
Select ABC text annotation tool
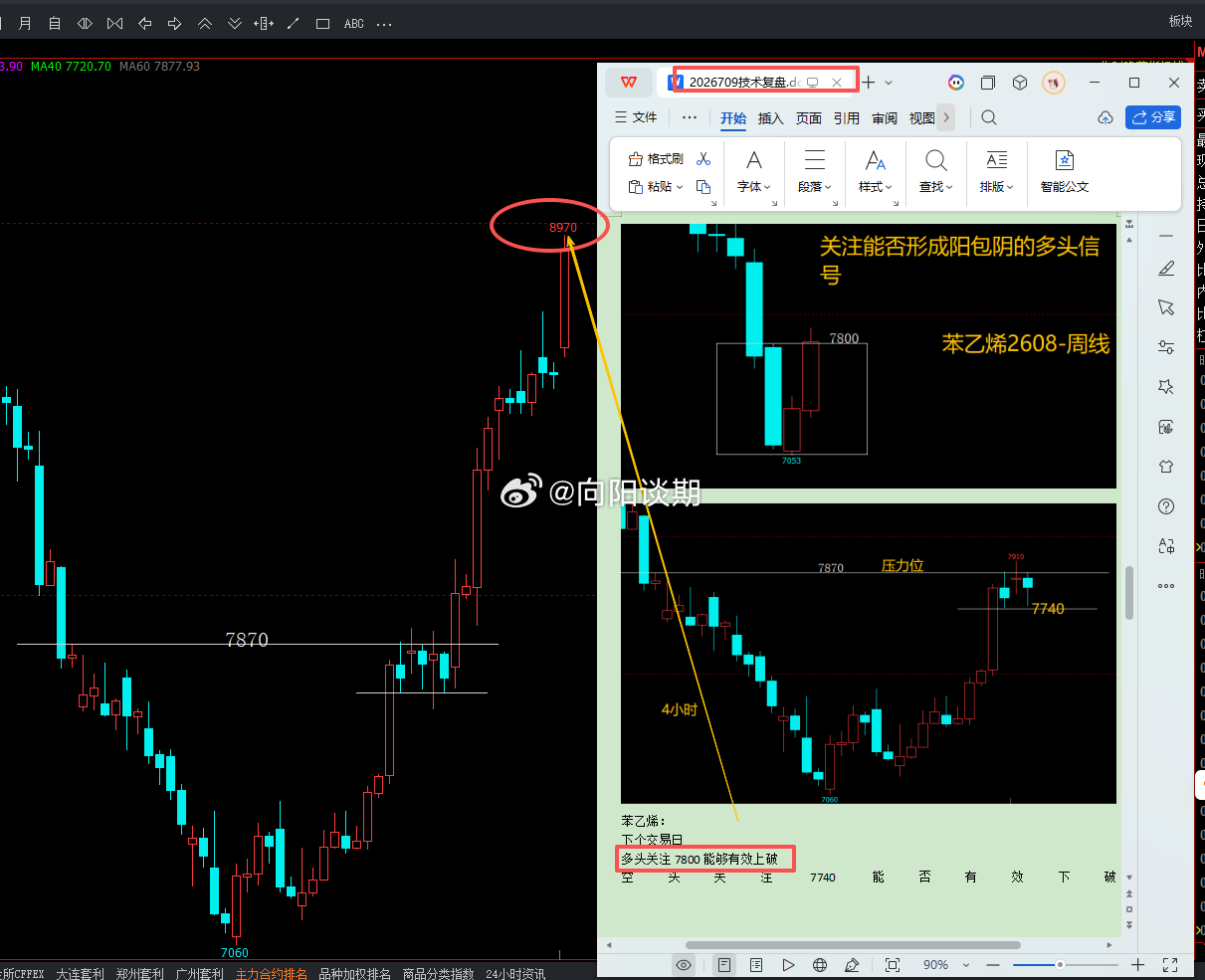pos(354,23)
